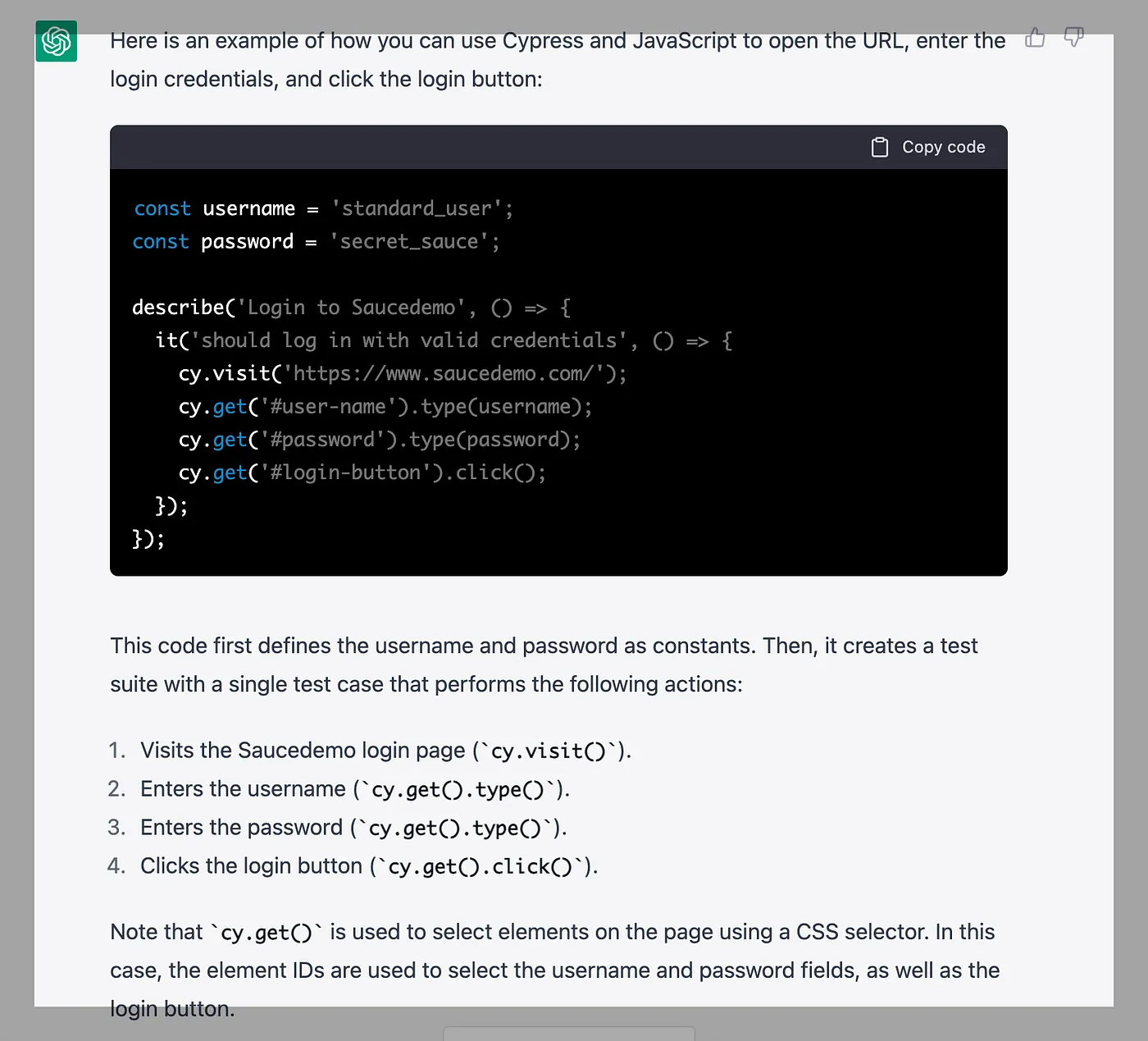1148x1041 pixels.
Task: Click the clipboard icon in code header
Action: coord(880,147)
